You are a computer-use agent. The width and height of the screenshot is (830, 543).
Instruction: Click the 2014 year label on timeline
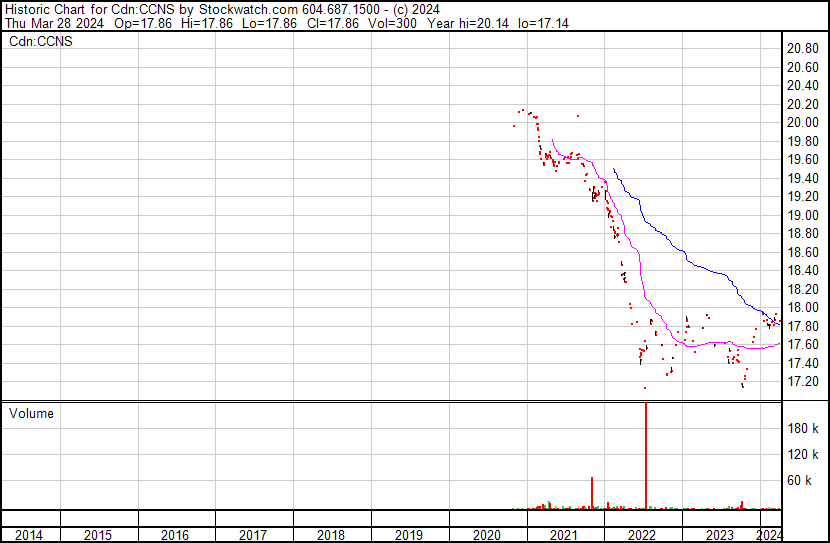click(x=30, y=535)
